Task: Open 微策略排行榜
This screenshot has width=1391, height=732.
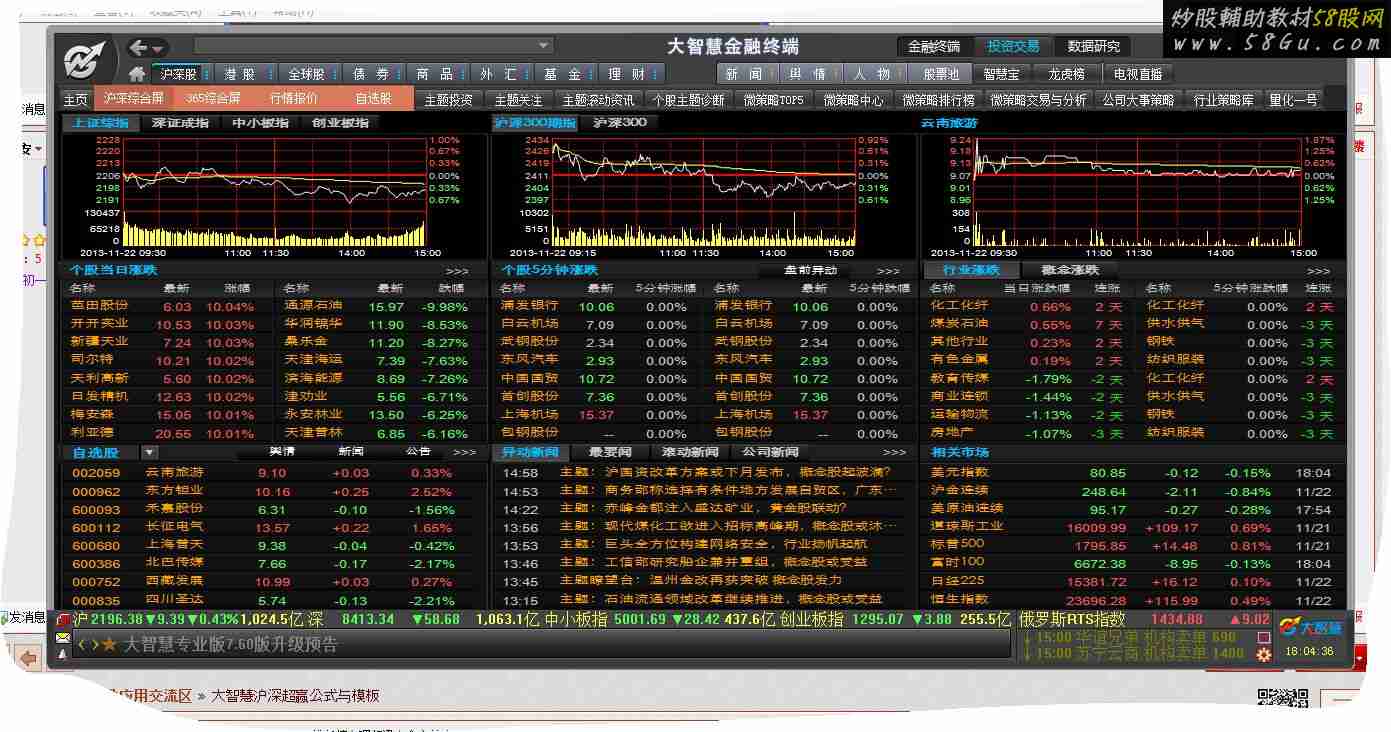Action: tap(938, 100)
